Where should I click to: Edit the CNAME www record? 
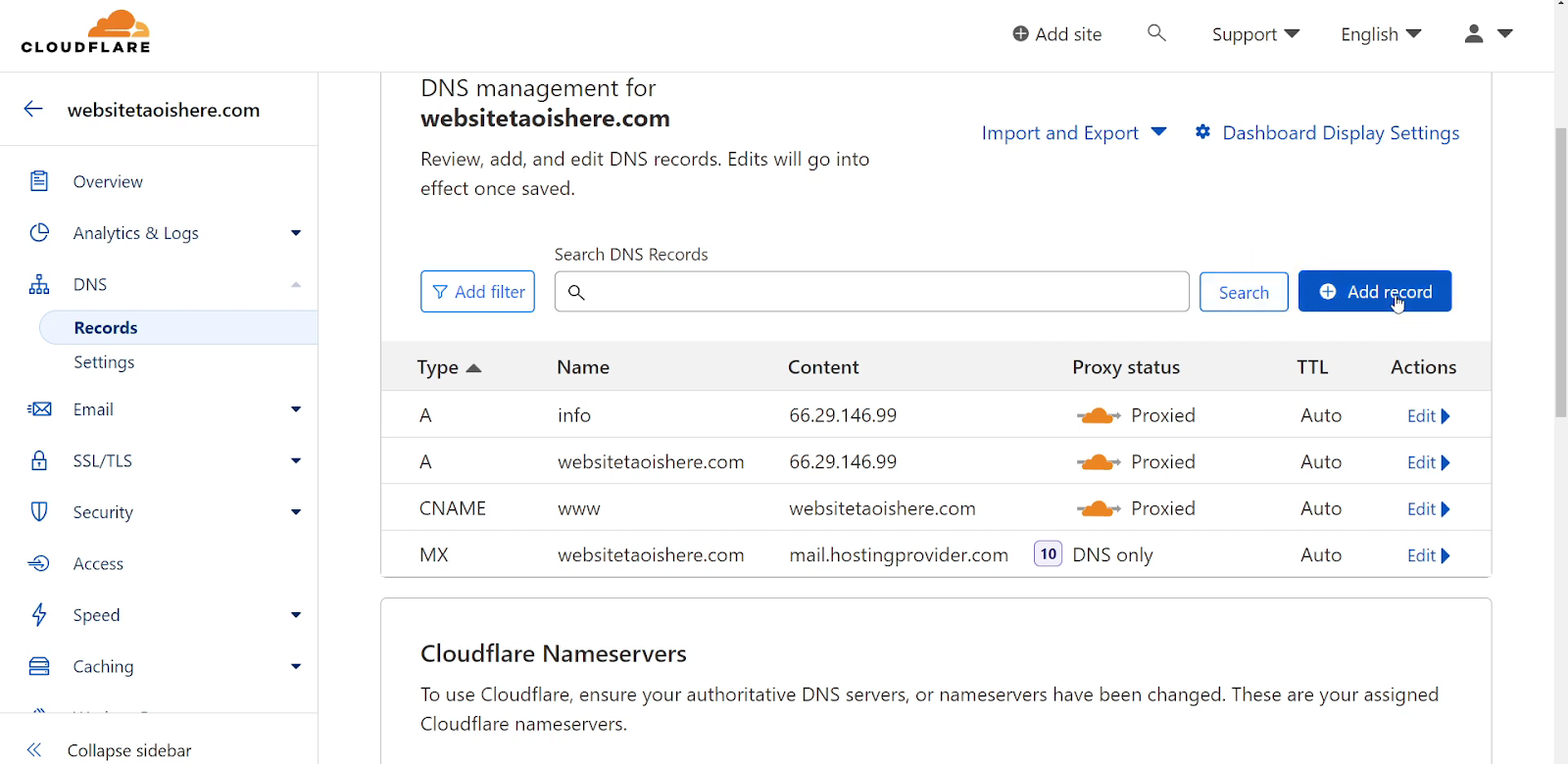1428,508
